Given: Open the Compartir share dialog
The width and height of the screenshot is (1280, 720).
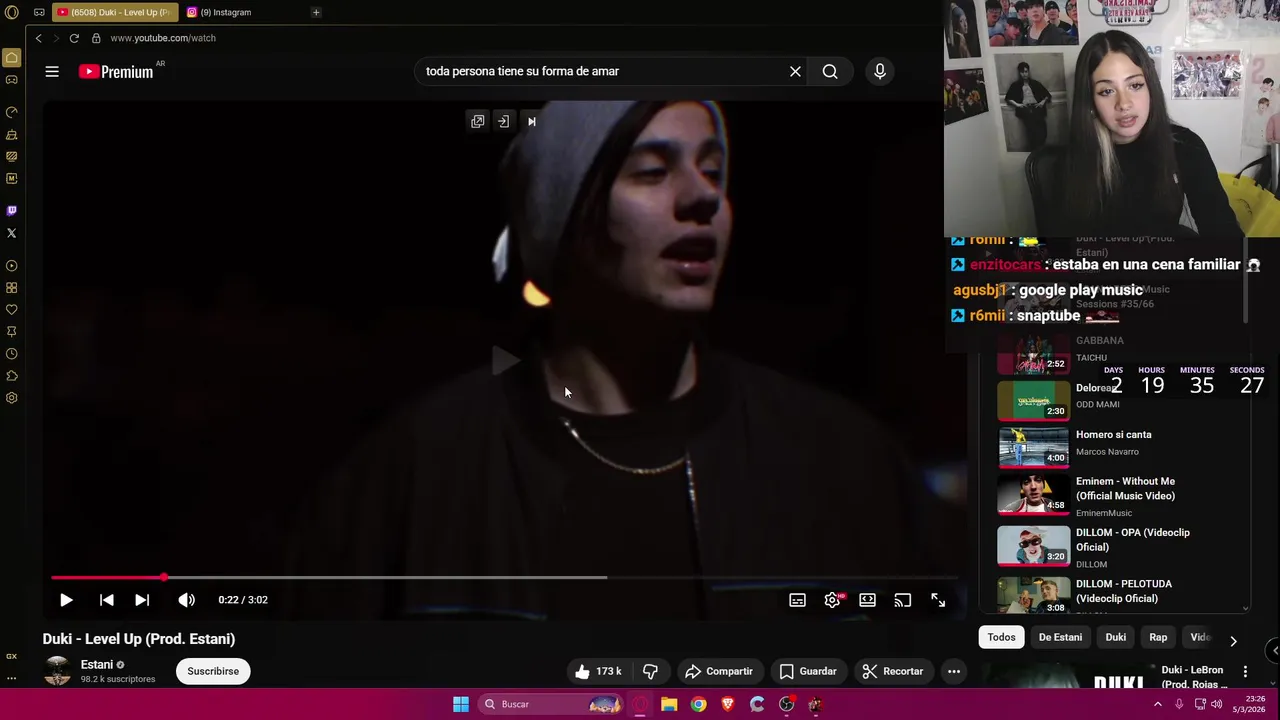Looking at the screenshot, I should (x=718, y=671).
